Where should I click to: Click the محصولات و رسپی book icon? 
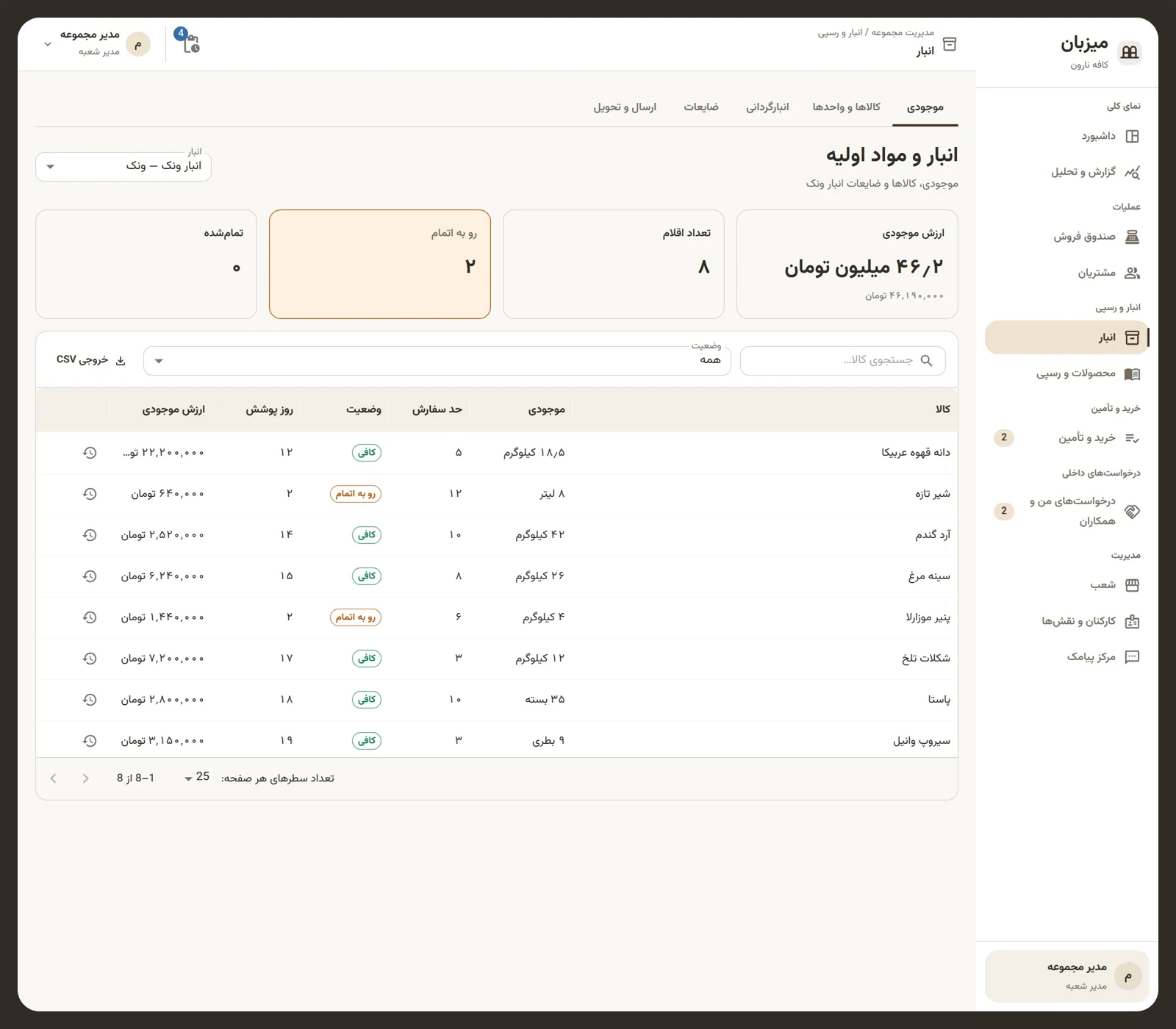click(x=1133, y=374)
